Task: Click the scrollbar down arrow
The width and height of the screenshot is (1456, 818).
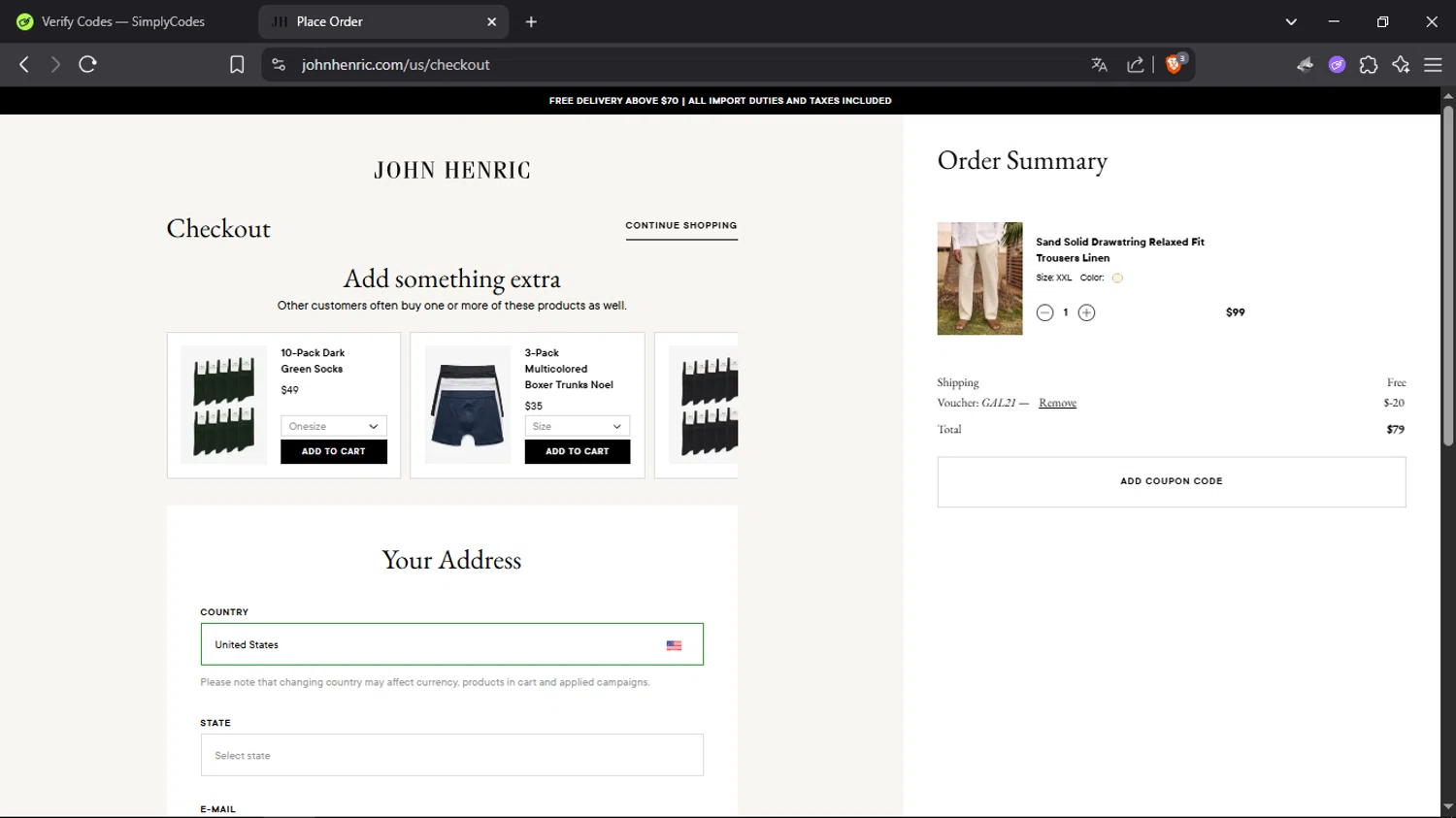Action: (1447, 807)
